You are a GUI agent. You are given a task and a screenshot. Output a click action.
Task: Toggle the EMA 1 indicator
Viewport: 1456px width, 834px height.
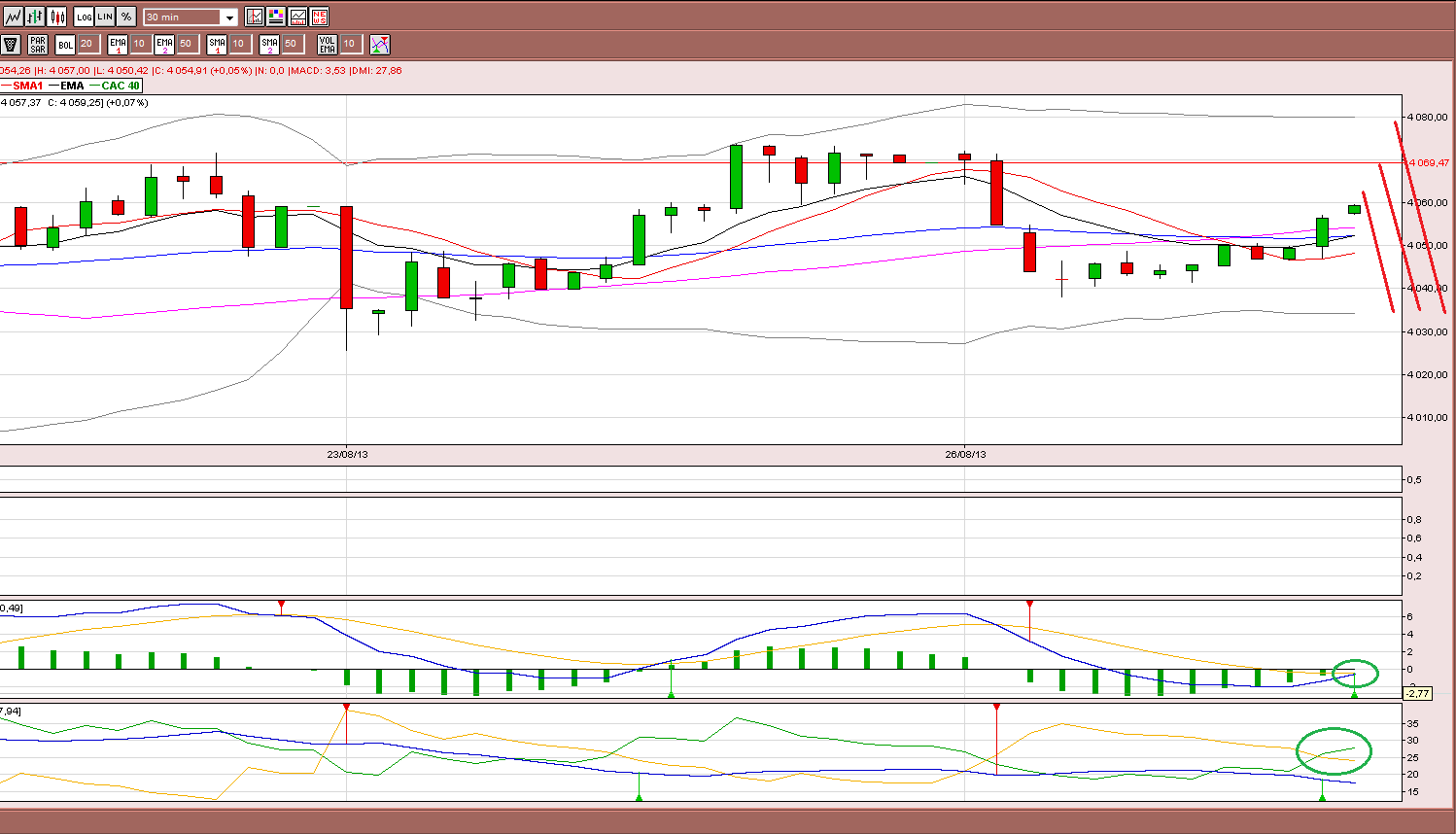tap(118, 45)
